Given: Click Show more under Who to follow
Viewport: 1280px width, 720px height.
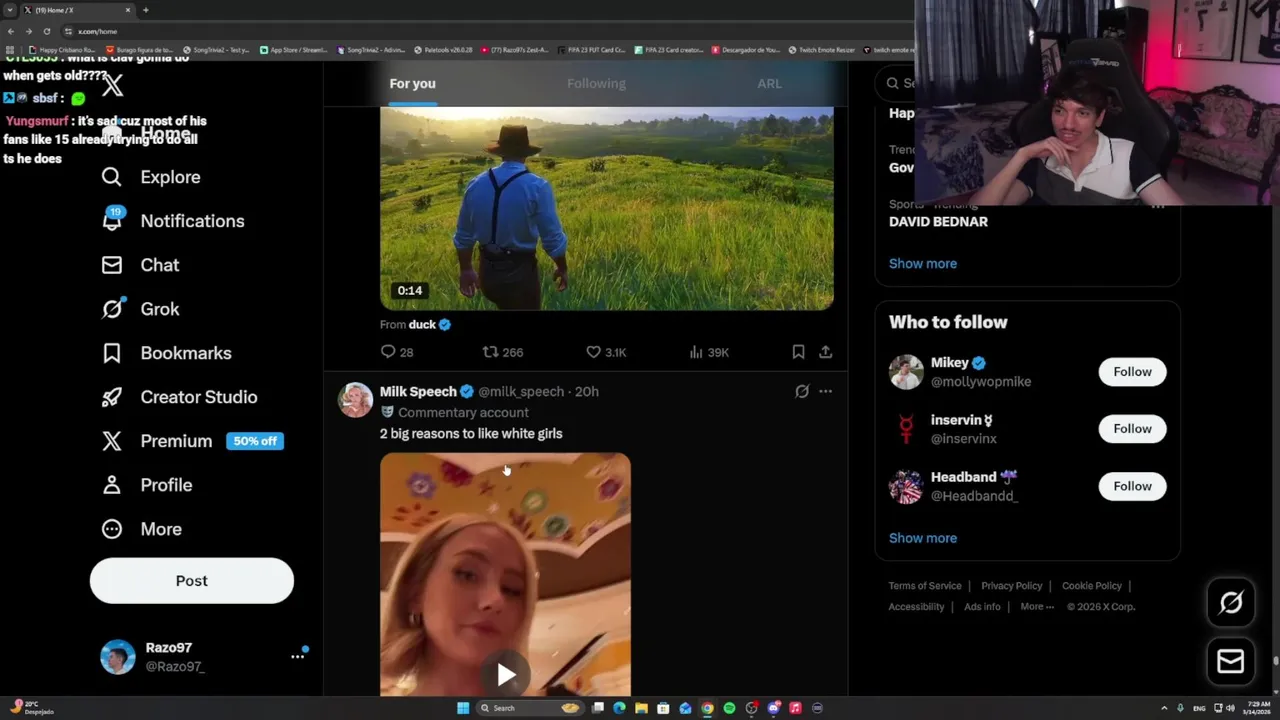Looking at the screenshot, I should click(x=923, y=538).
